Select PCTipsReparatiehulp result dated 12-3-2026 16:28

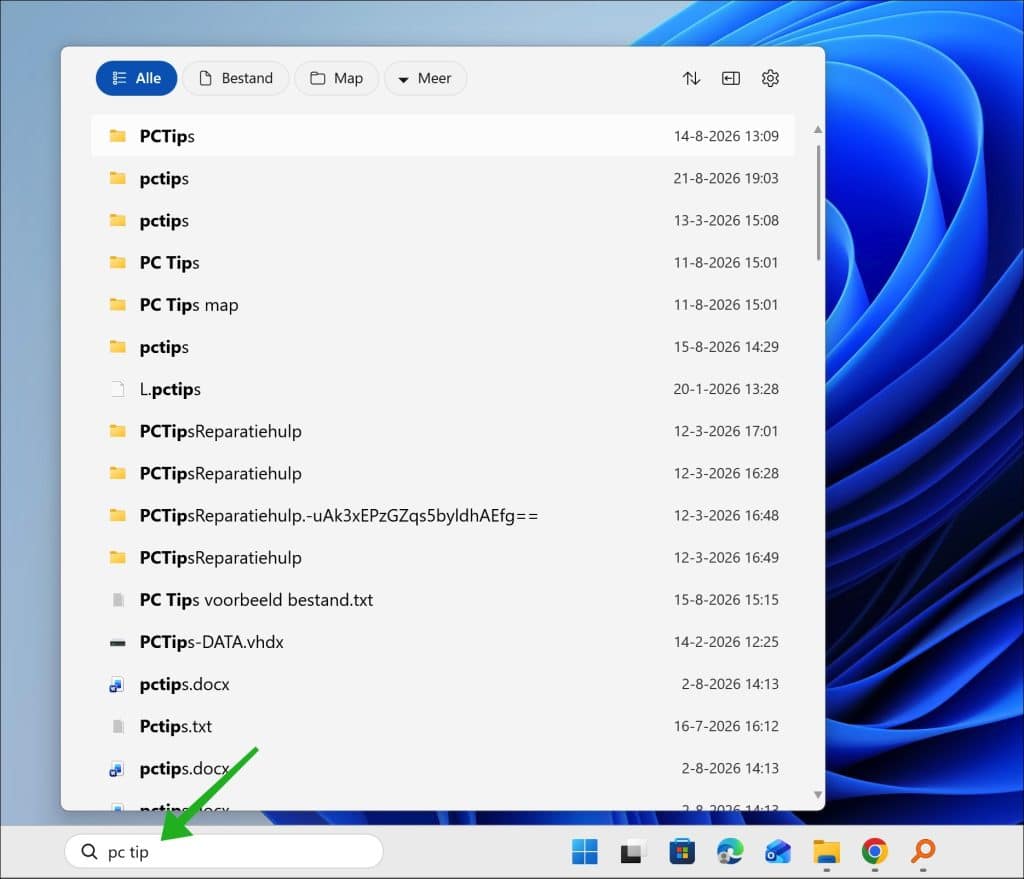443,473
